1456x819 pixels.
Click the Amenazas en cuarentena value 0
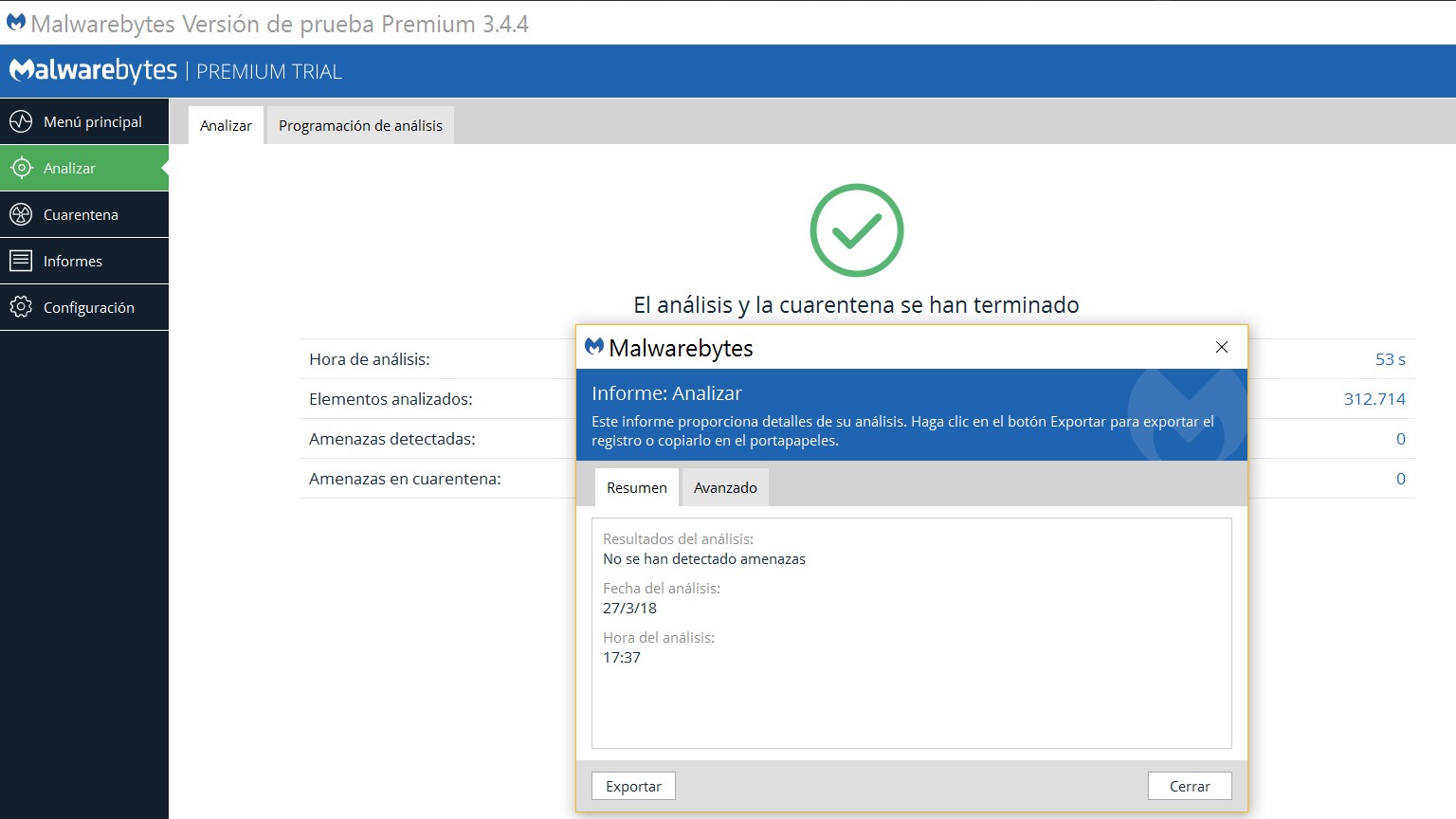click(1401, 479)
